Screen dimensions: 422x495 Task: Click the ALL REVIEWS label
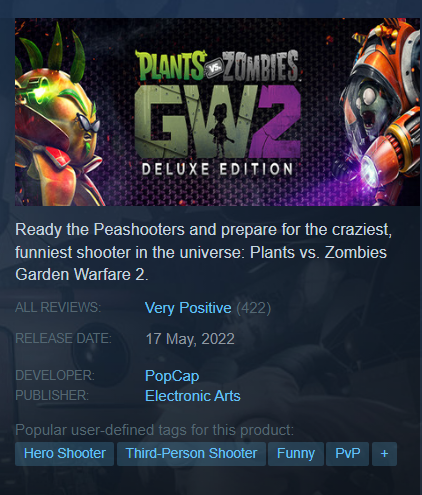58,307
